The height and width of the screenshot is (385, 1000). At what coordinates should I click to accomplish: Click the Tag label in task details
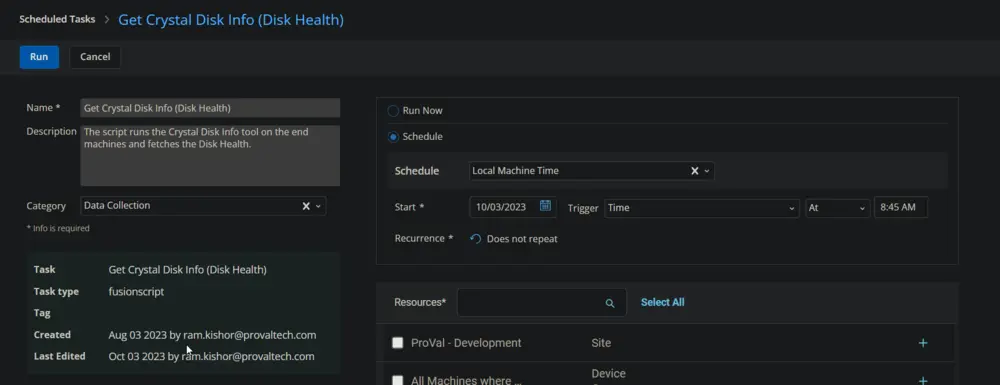pyautogui.click(x=42, y=313)
